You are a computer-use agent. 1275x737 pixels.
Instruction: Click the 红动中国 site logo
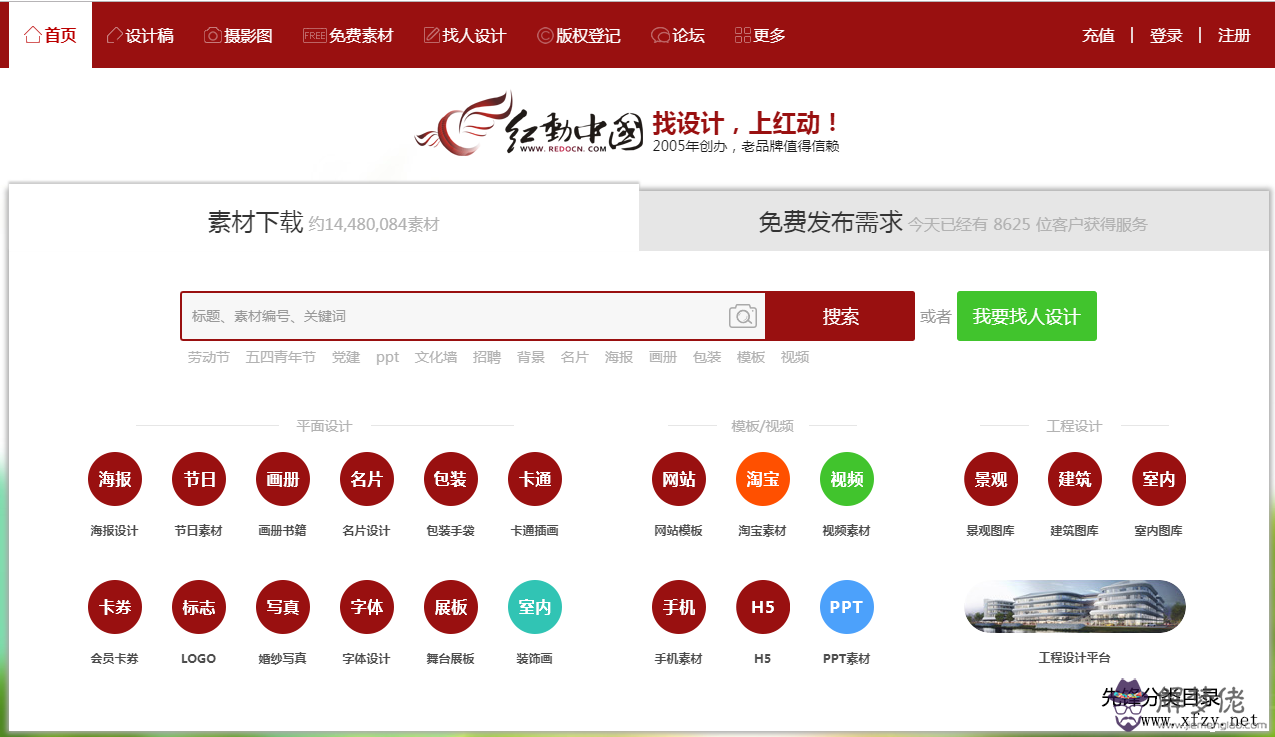click(x=529, y=124)
